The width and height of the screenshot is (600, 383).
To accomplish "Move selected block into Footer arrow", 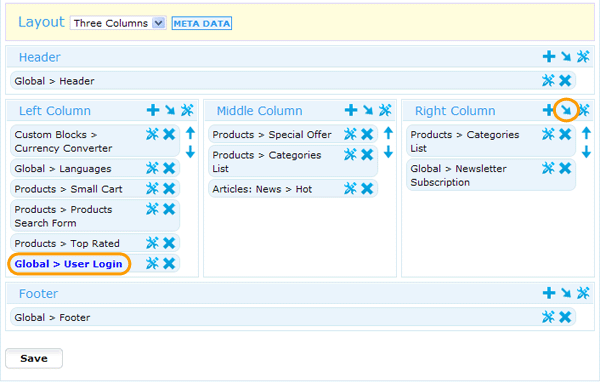I will (x=566, y=293).
